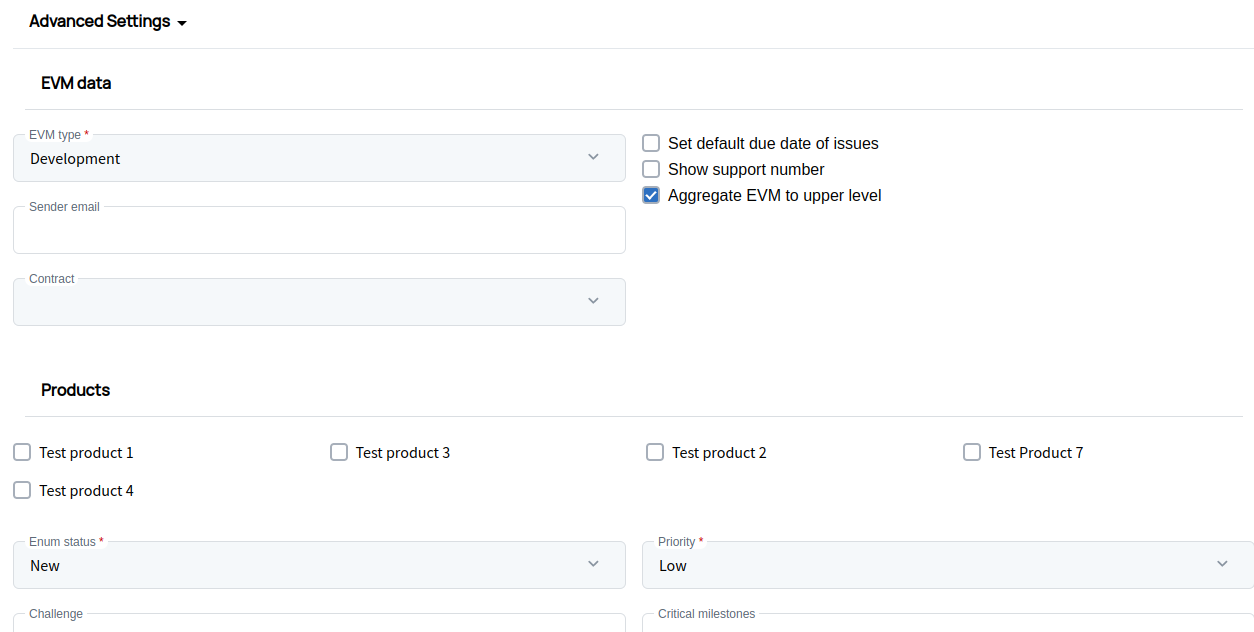Click the chevron arrow in Contract field
The width and height of the screenshot is (1254, 632).
pos(593,301)
